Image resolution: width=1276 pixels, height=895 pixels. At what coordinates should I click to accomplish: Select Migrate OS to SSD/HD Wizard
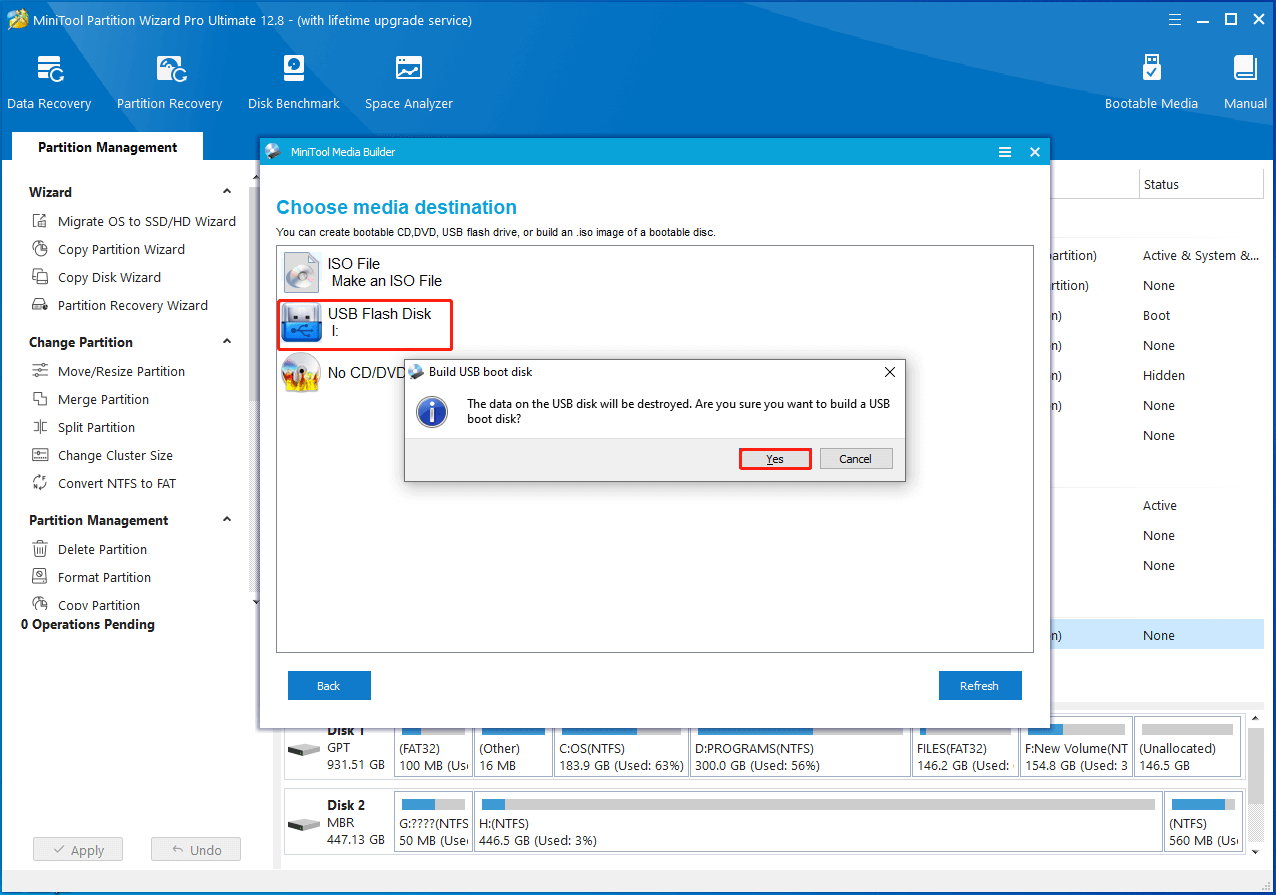point(146,221)
